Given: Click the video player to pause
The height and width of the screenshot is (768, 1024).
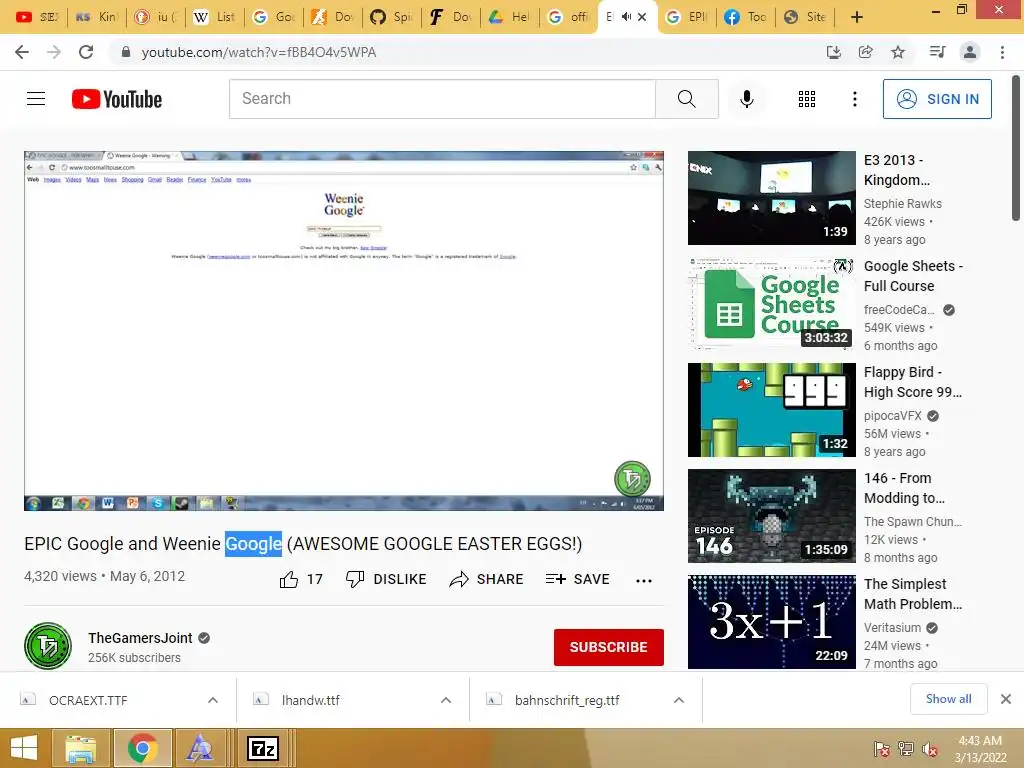Looking at the screenshot, I should click(344, 330).
